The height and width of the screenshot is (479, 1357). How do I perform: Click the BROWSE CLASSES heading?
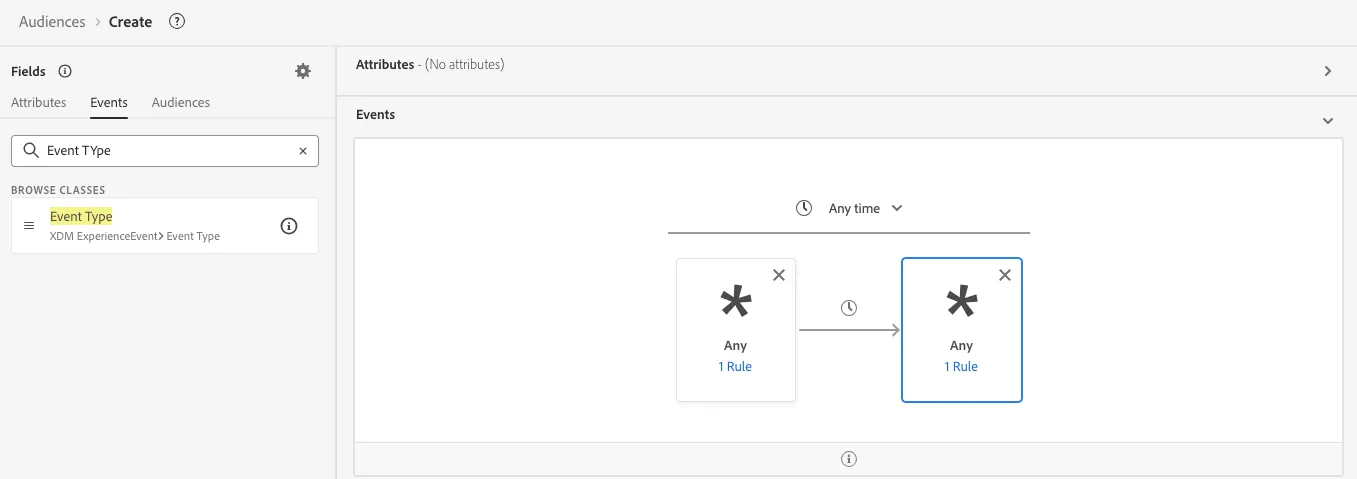click(x=58, y=190)
